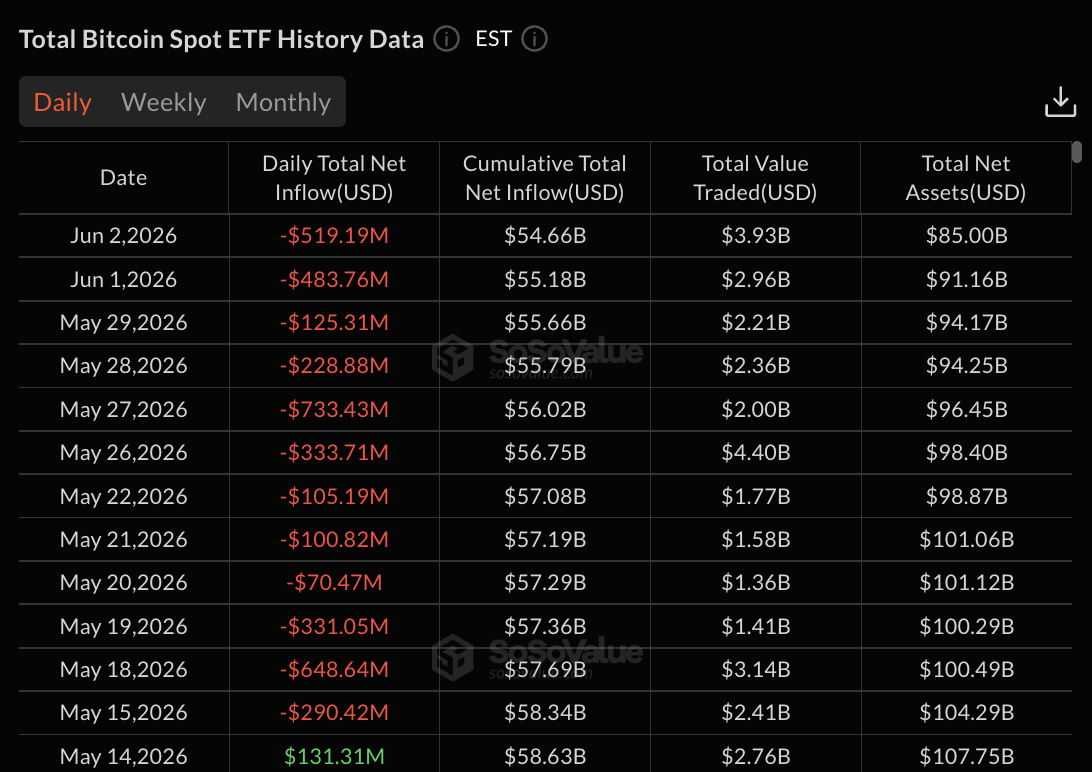The height and width of the screenshot is (772, 1092).
Task: Select the May 20,2026 date cell
Action: tap(123, 583)
